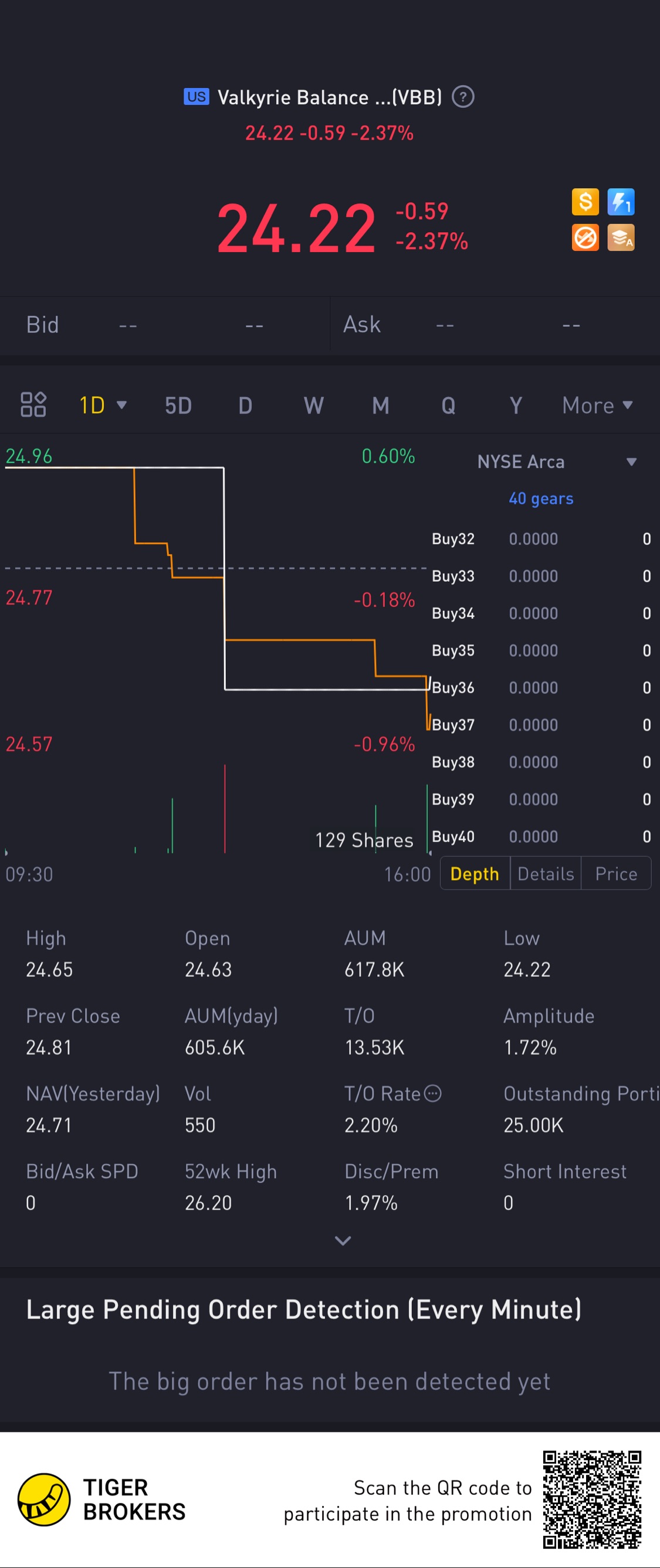Tap the Tiger Brokers logo
Viewport: 660px width, 1568px height.
[x=44, y=1499]
